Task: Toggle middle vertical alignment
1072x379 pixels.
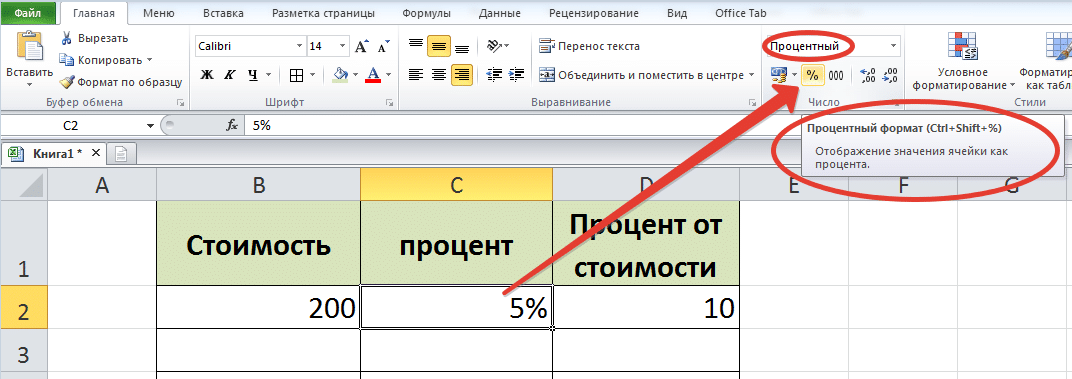Action: pyautogui.click(x=439, y=46)
